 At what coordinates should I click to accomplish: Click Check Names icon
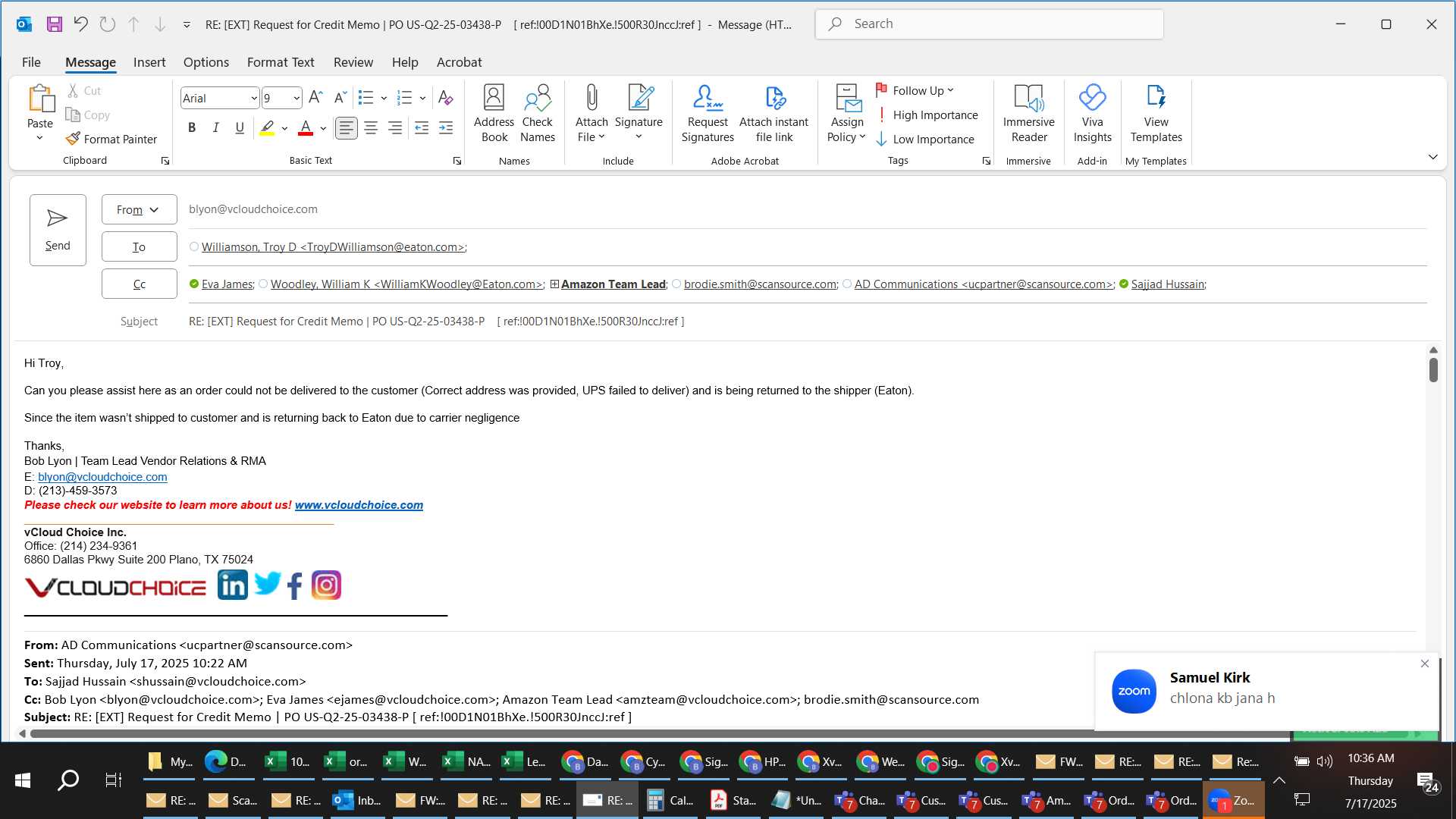(x=538, y=114)
